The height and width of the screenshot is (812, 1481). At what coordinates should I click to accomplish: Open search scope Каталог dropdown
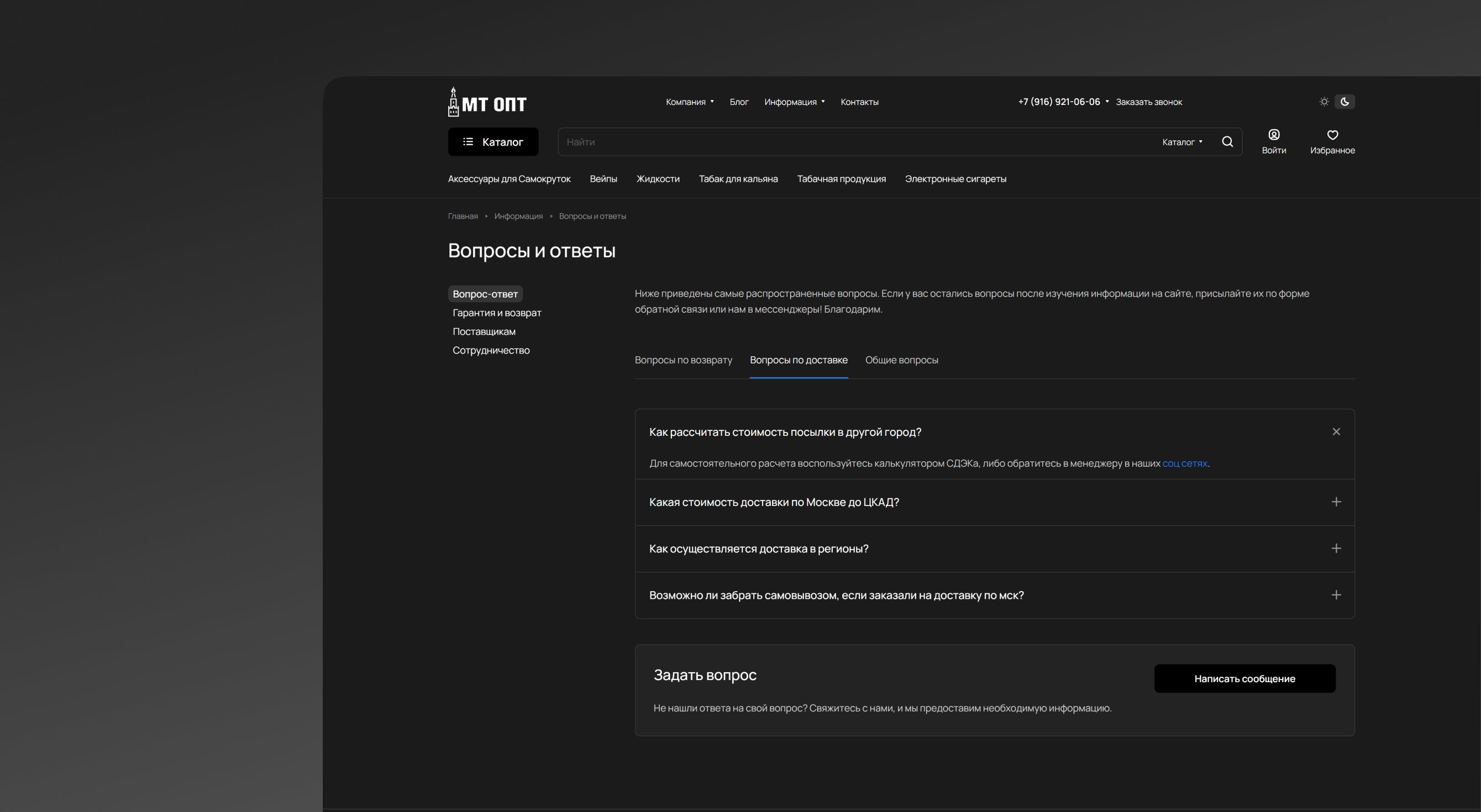pyautogui.click(x=1182, y=142)
